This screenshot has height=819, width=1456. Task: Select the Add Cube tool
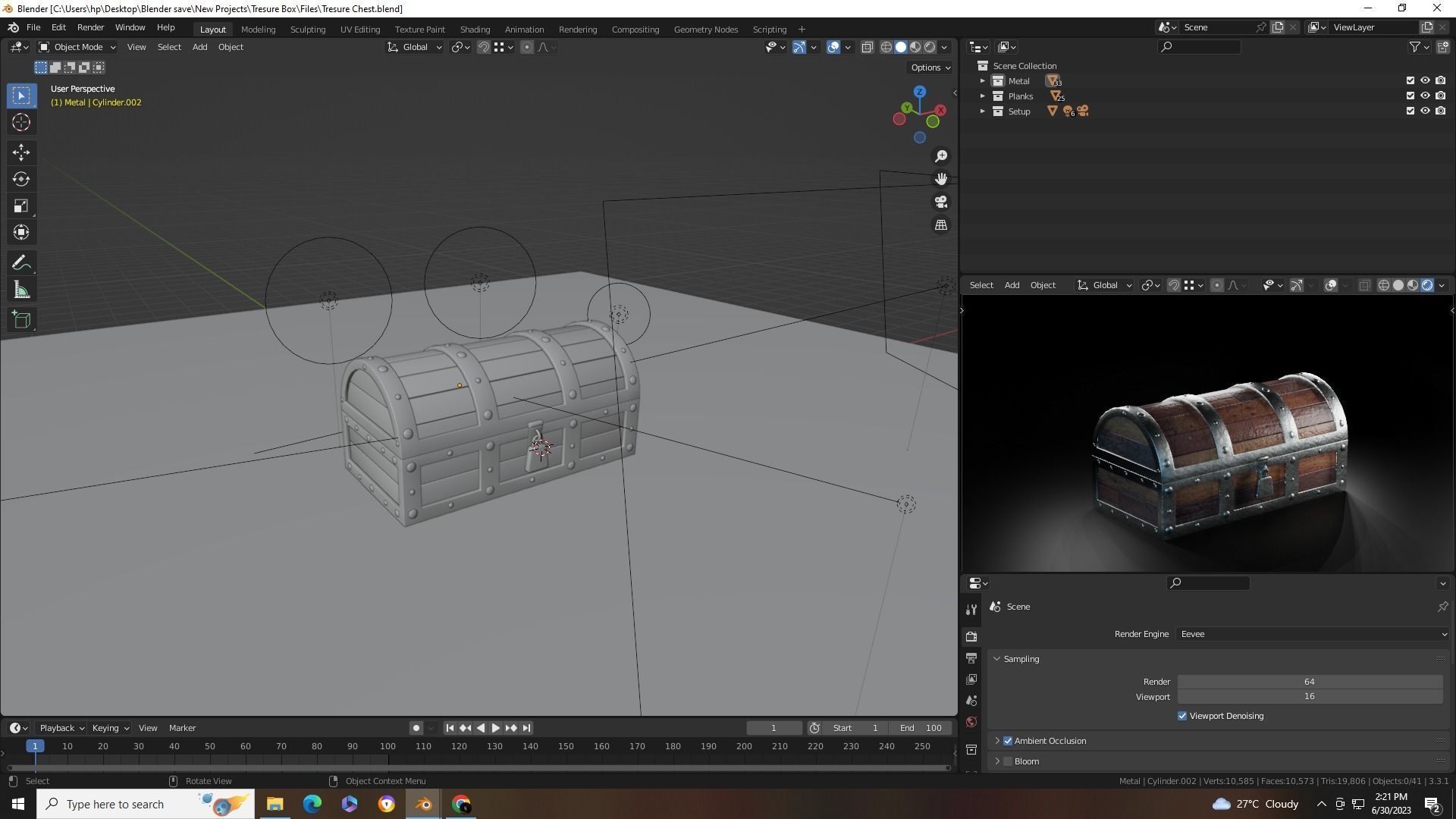point(21,320)
